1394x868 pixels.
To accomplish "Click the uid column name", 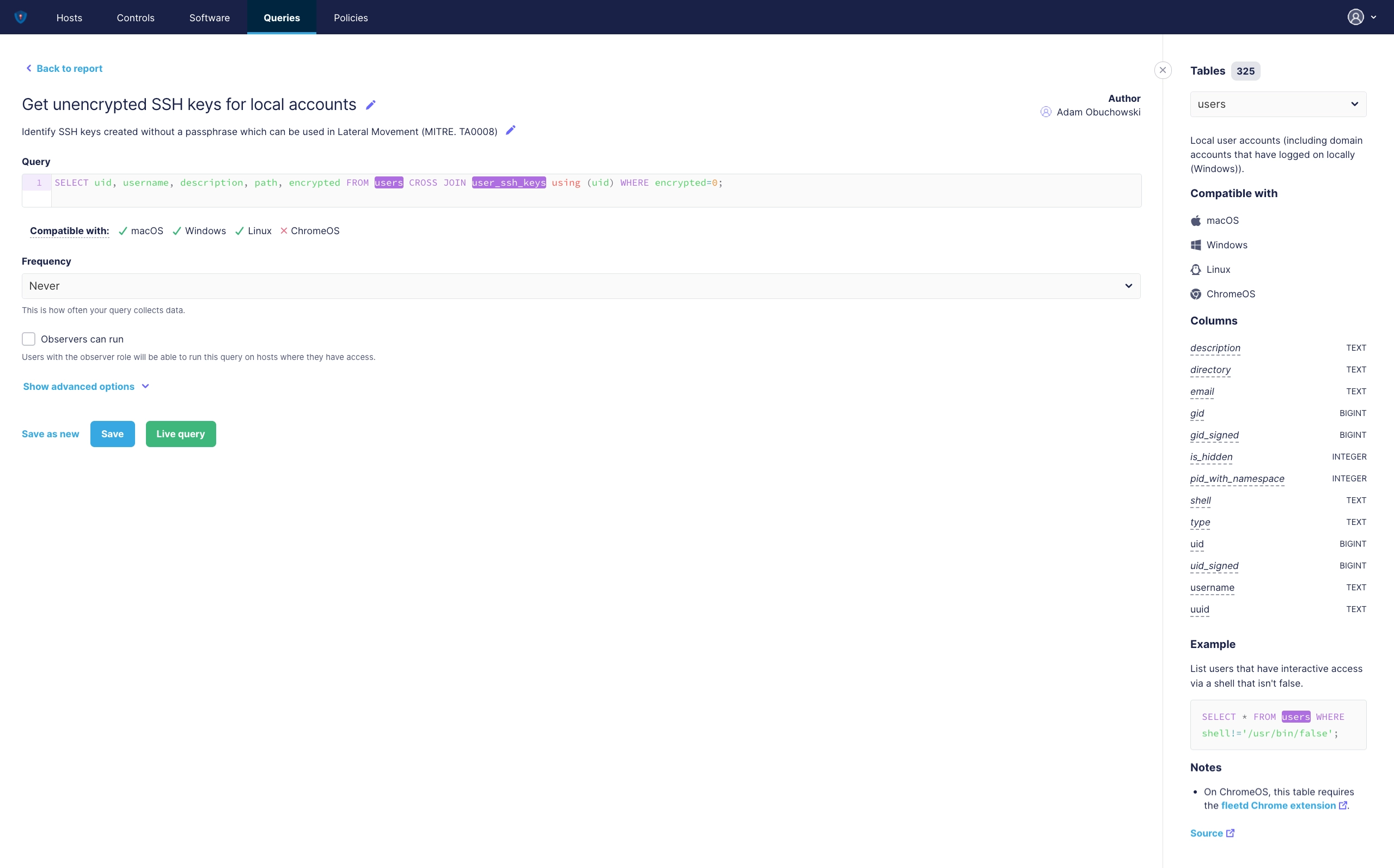I will [x=1196, y=544].
